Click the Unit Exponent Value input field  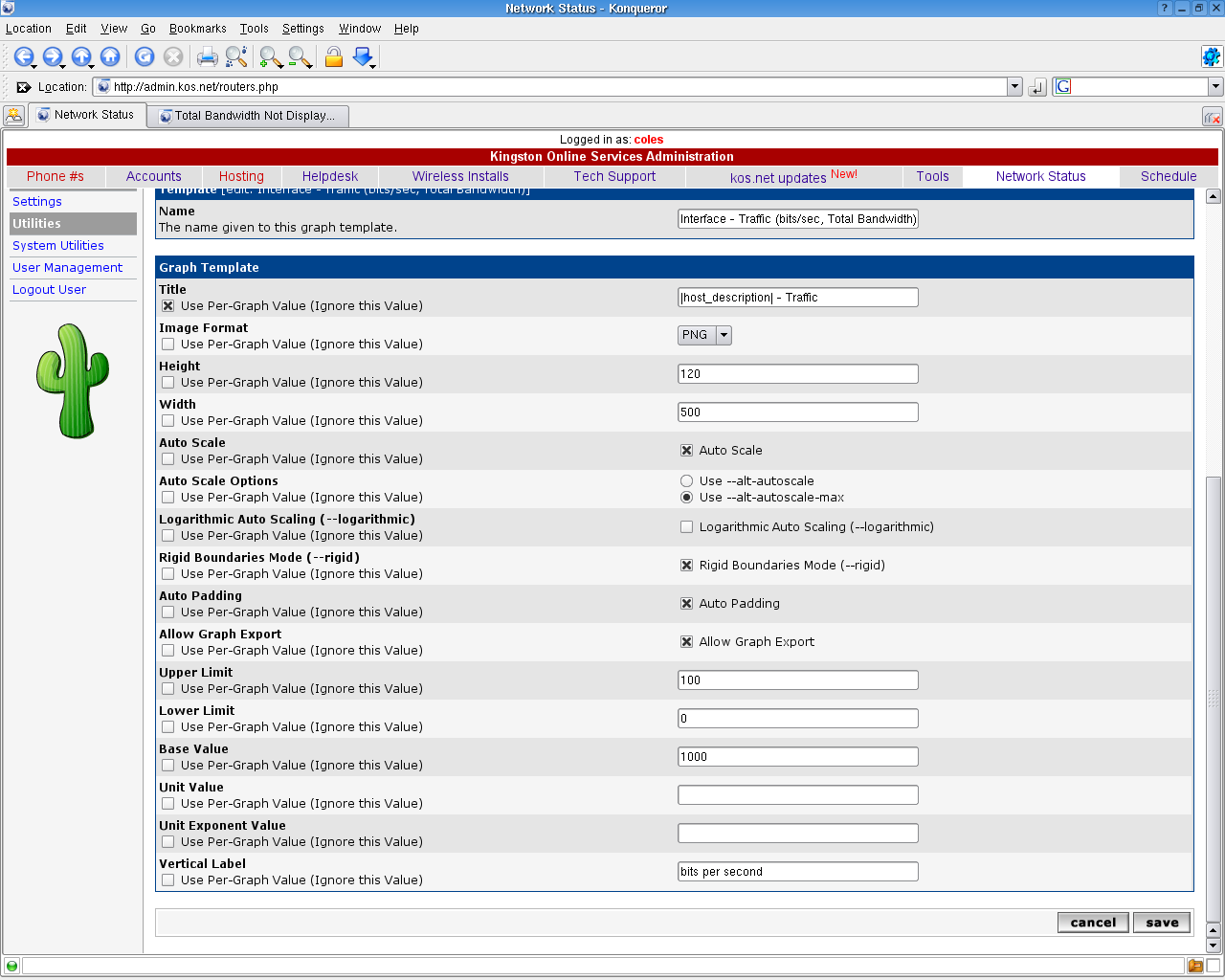point(798,834)
